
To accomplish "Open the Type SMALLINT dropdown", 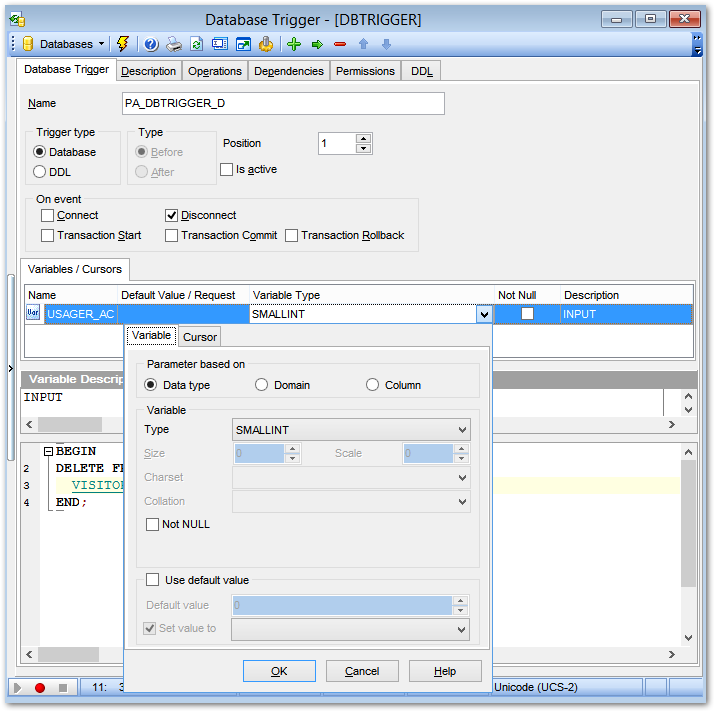I will coord(461,430).
